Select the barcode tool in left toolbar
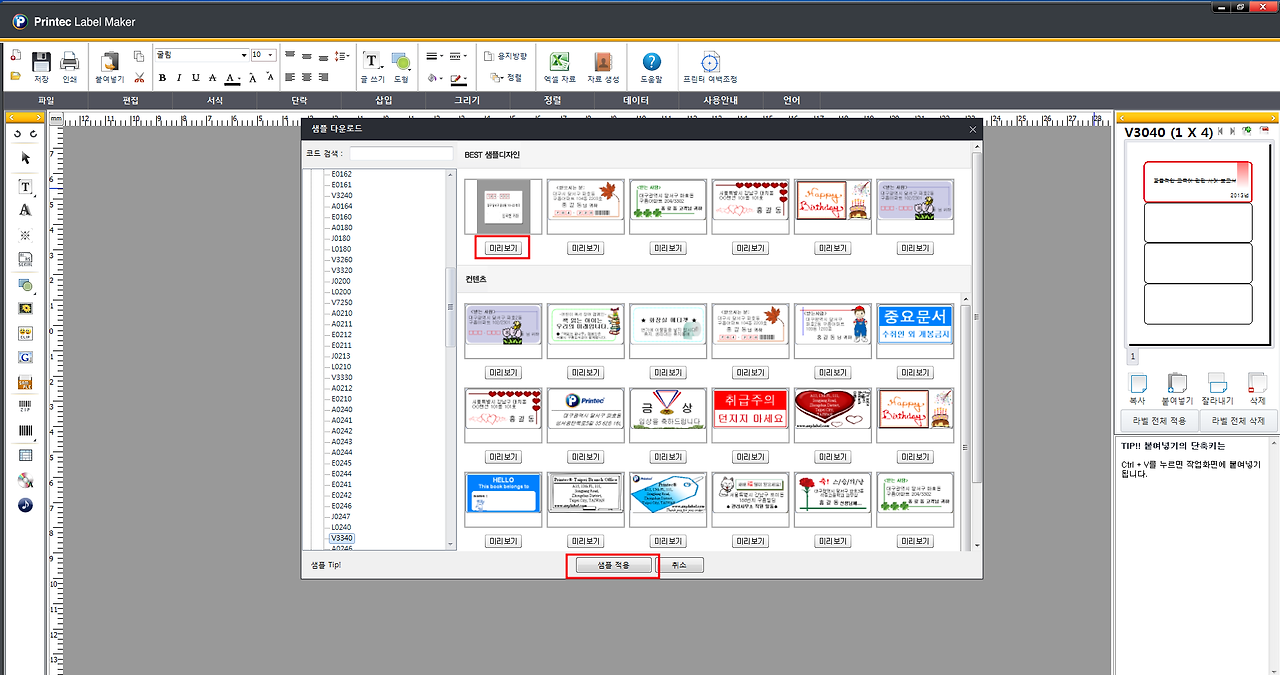 click(25, 431)
